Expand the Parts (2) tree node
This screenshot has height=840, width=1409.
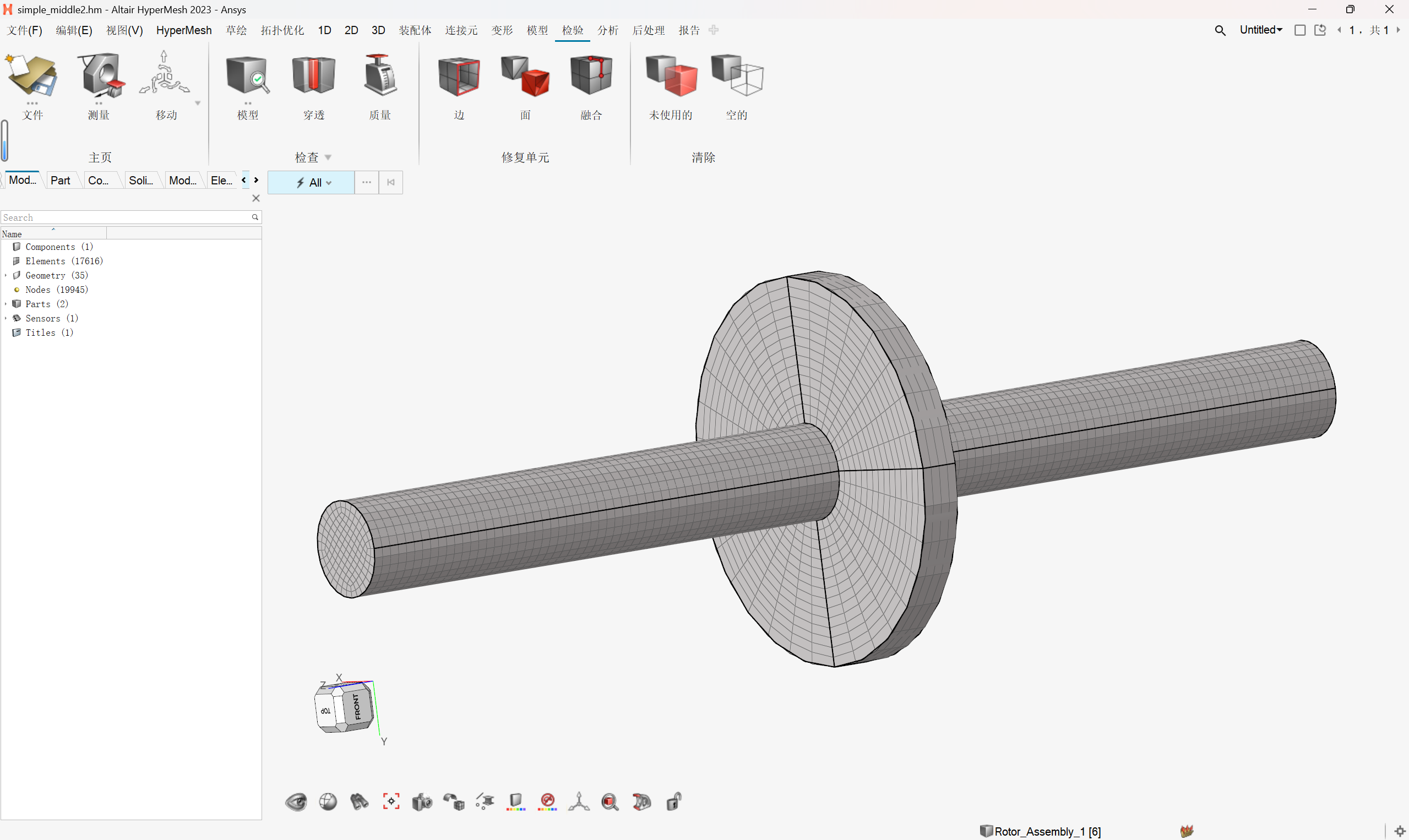[x=6, y=304]
